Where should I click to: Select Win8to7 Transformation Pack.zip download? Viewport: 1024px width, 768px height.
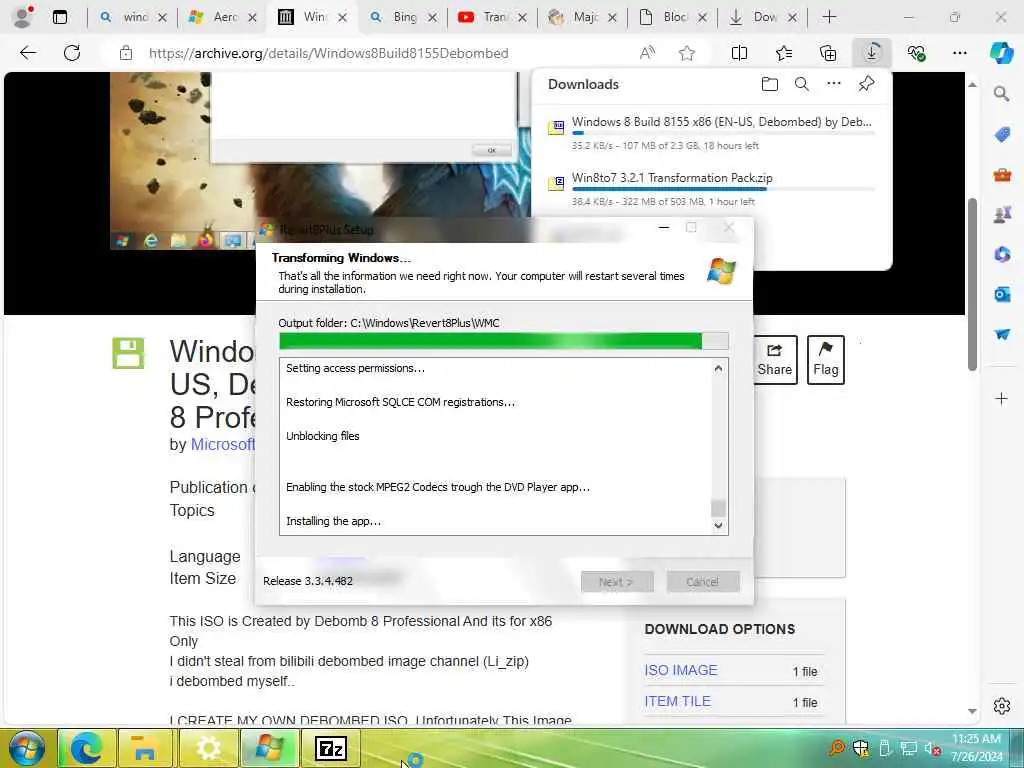(712, 189)
